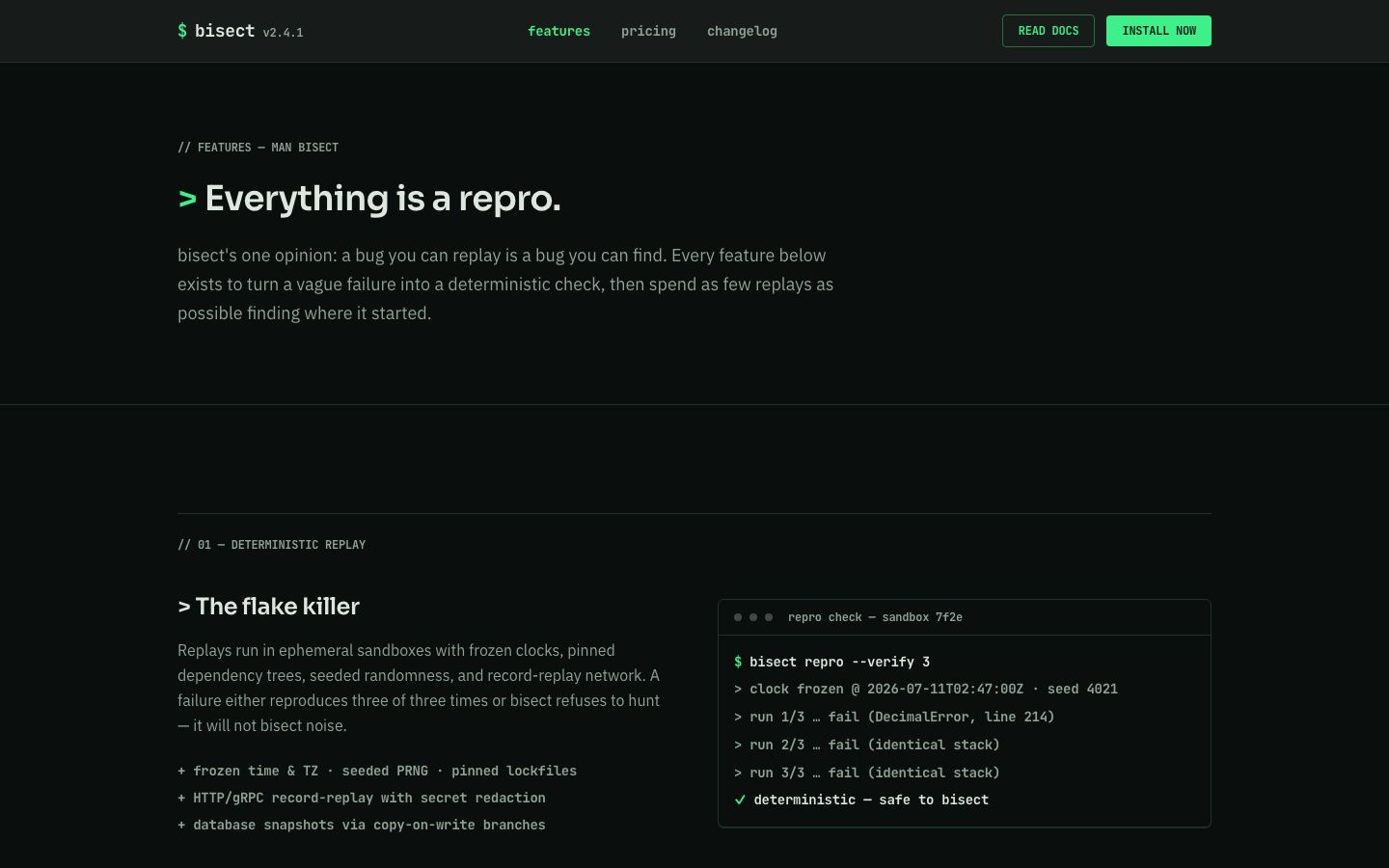Click the paragraph starting 'bisect's one opinion'
This screenshot has width=1389, height=868.
pyautogui.click(x=505, y=285)
